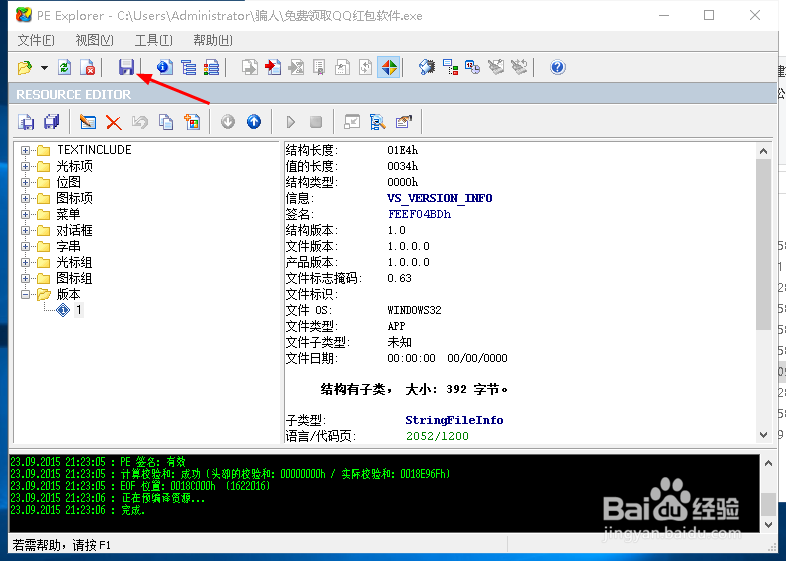
Task: Minimize the PE Explorer window
Action: coord(664,16)
